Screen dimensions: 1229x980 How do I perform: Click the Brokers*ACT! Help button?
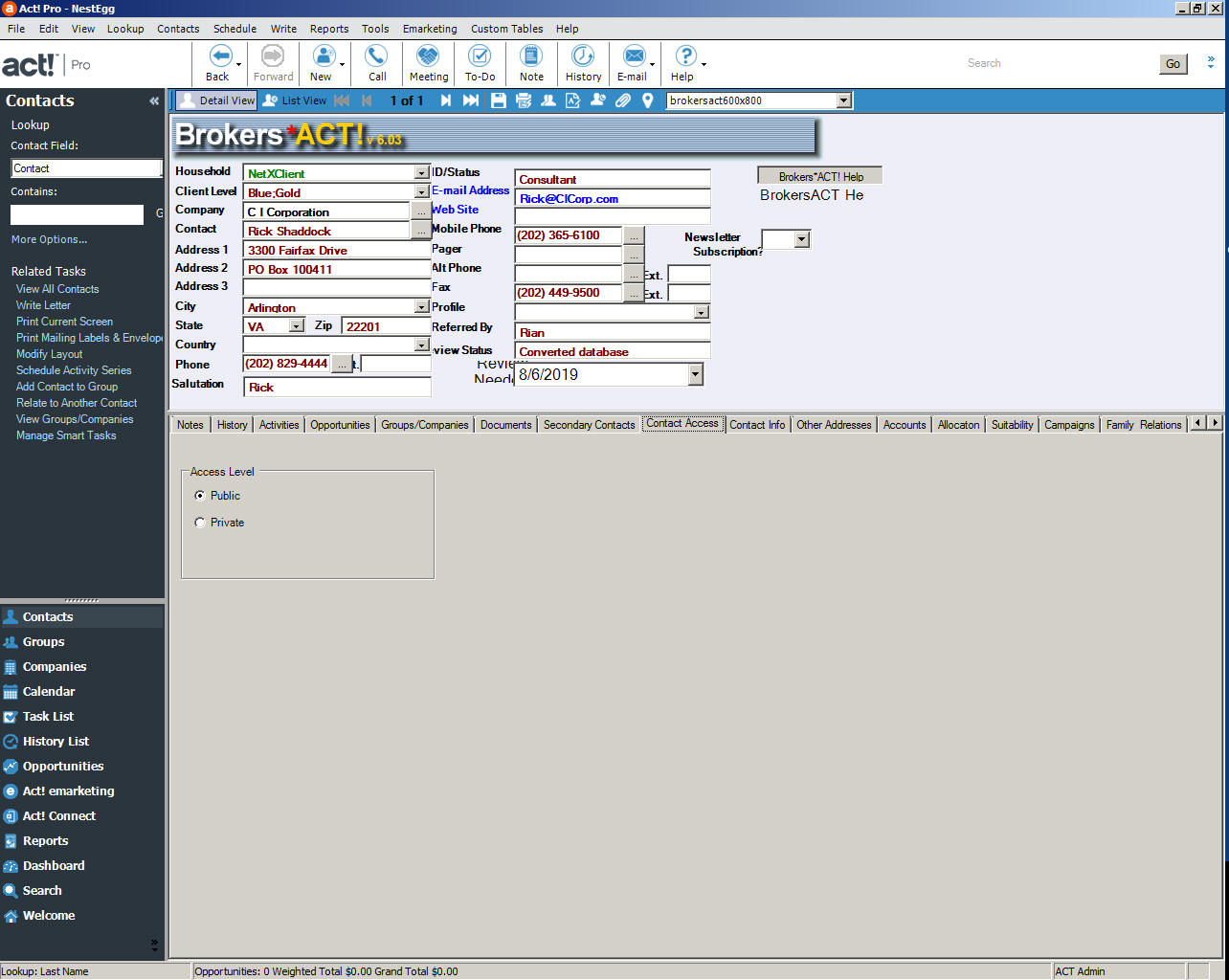[820, 176]
